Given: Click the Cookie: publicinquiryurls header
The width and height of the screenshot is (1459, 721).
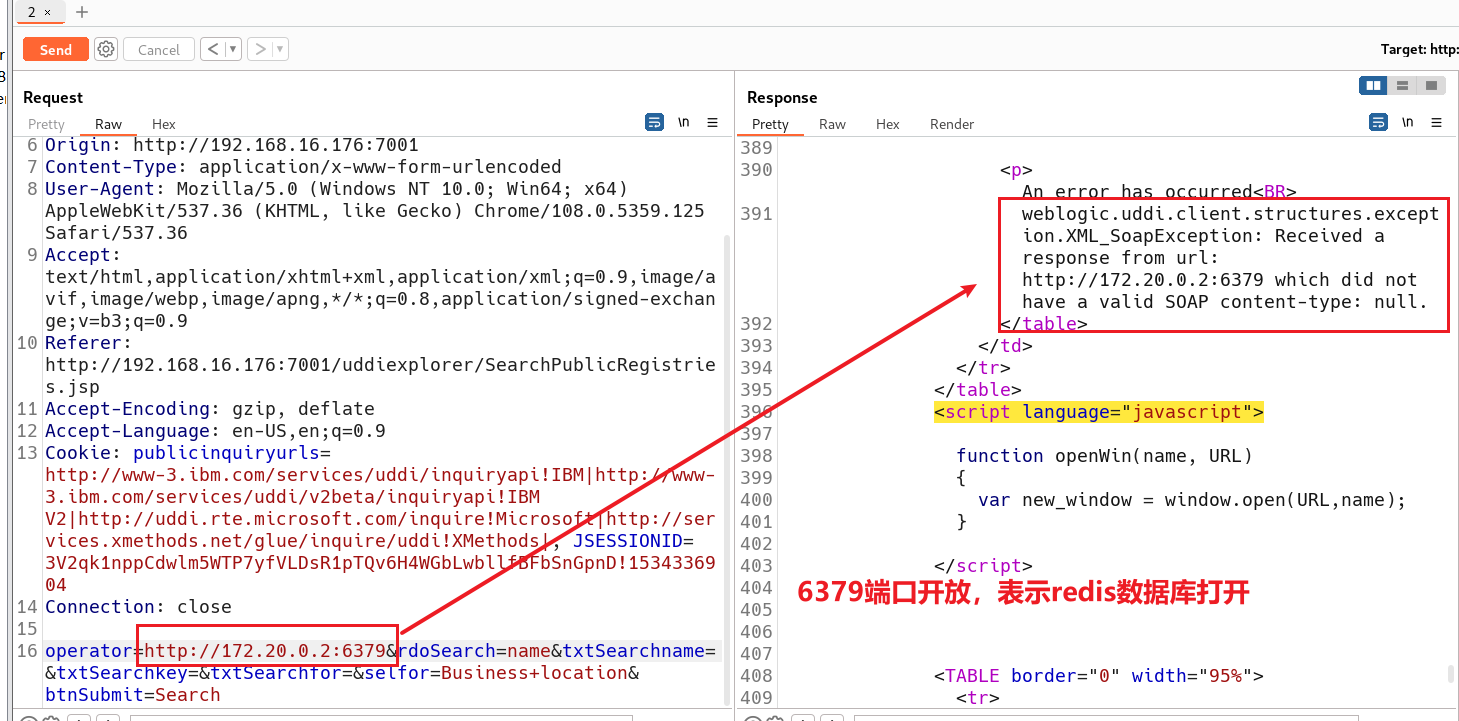Looking at the screenshot, I should click(x=187, y=453).
